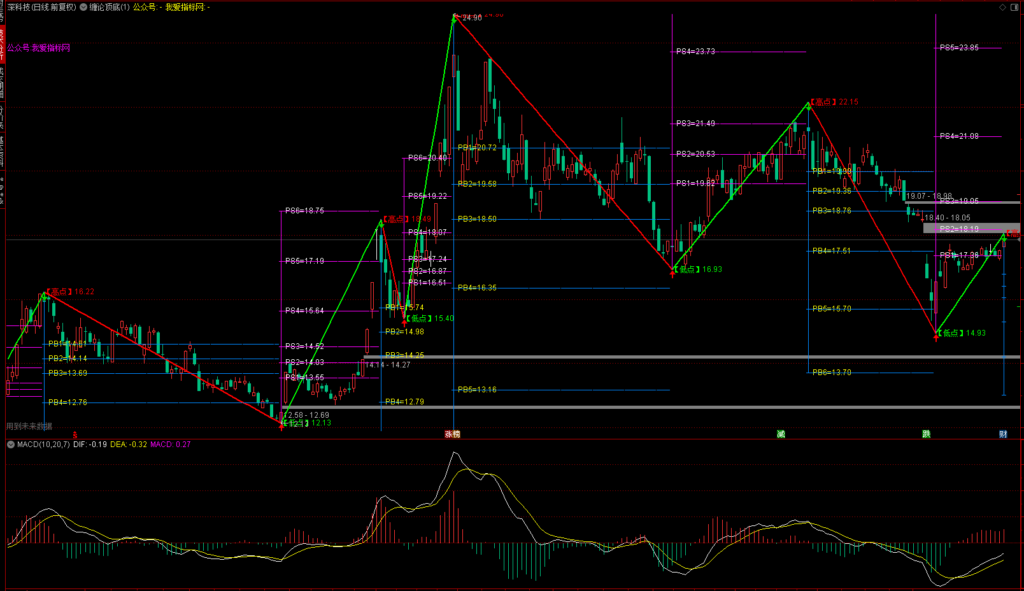Click the 缠论顶底(1) indicator name
The image size is (1024, 591).
click(x=109, y=7)
